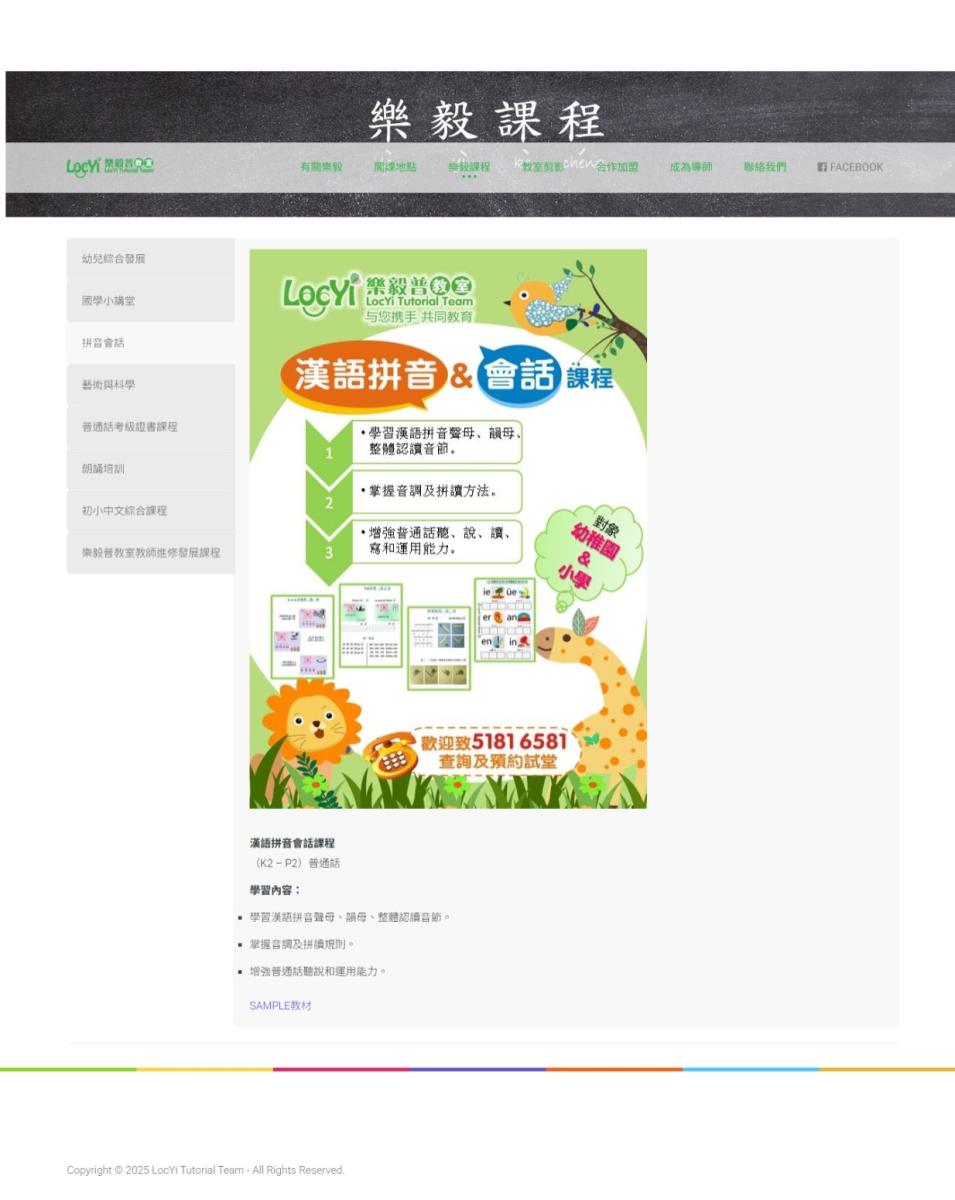Screen dimensions: 955x1200
Task: Click the Facebook icon in the navigation bar
Action: tap(822, 167)
